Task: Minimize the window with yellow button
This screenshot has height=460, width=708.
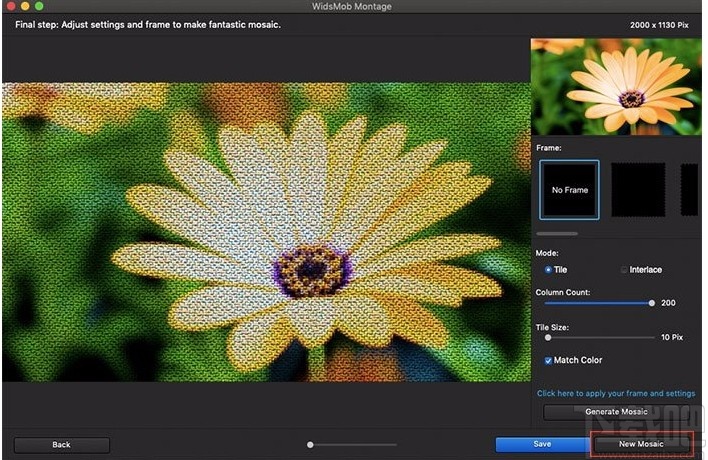Action: click(25, 7)
